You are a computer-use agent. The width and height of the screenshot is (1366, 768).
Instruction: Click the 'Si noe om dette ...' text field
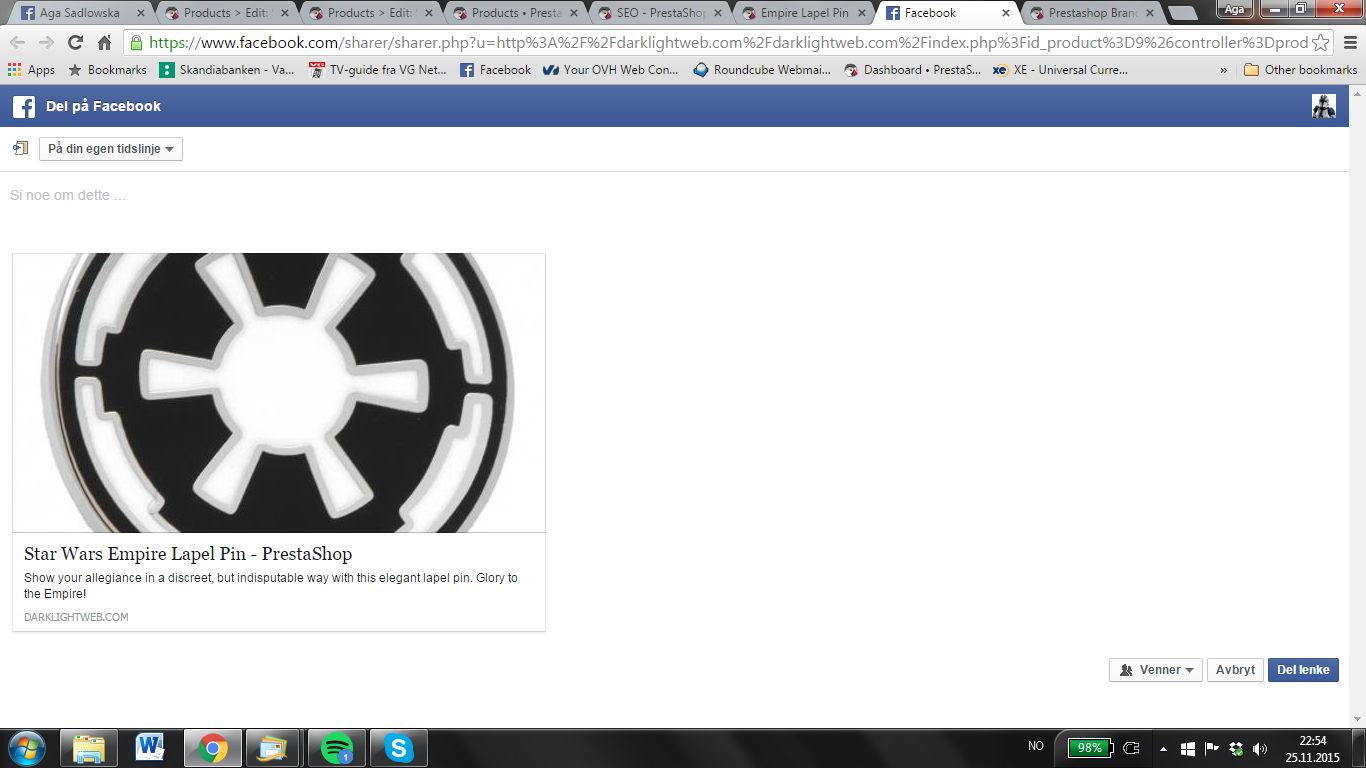click(674, 195)
